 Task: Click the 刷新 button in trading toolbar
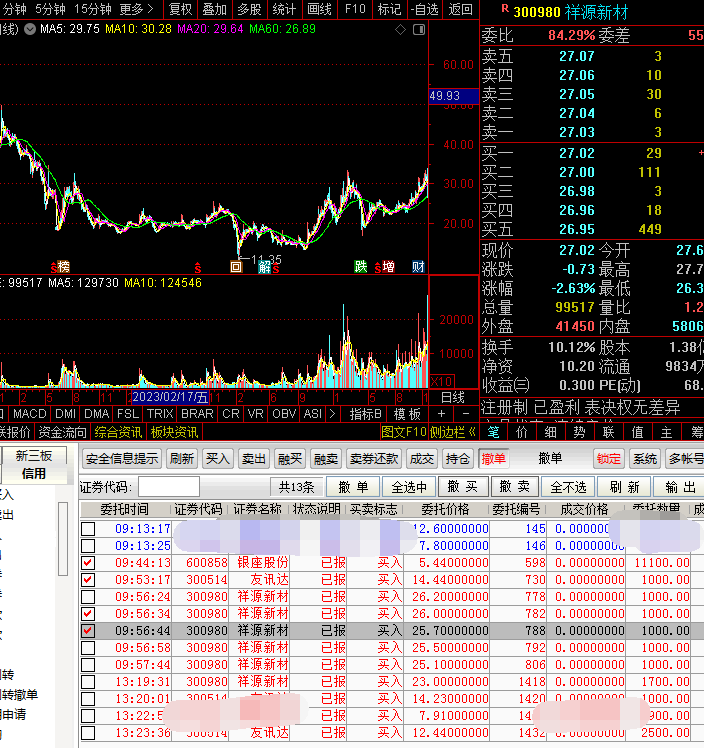pos(182,458)
